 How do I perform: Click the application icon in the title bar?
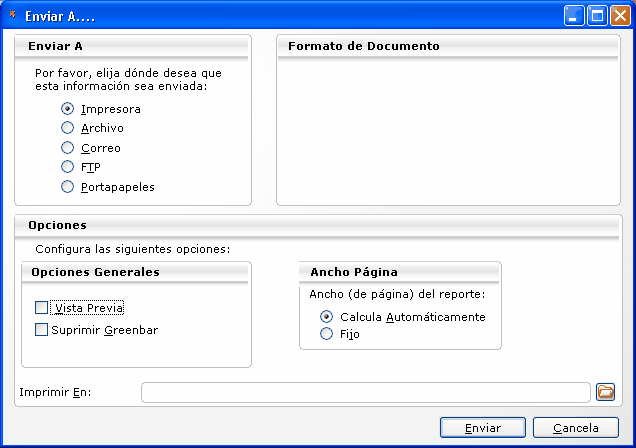[x=12, y=15]
